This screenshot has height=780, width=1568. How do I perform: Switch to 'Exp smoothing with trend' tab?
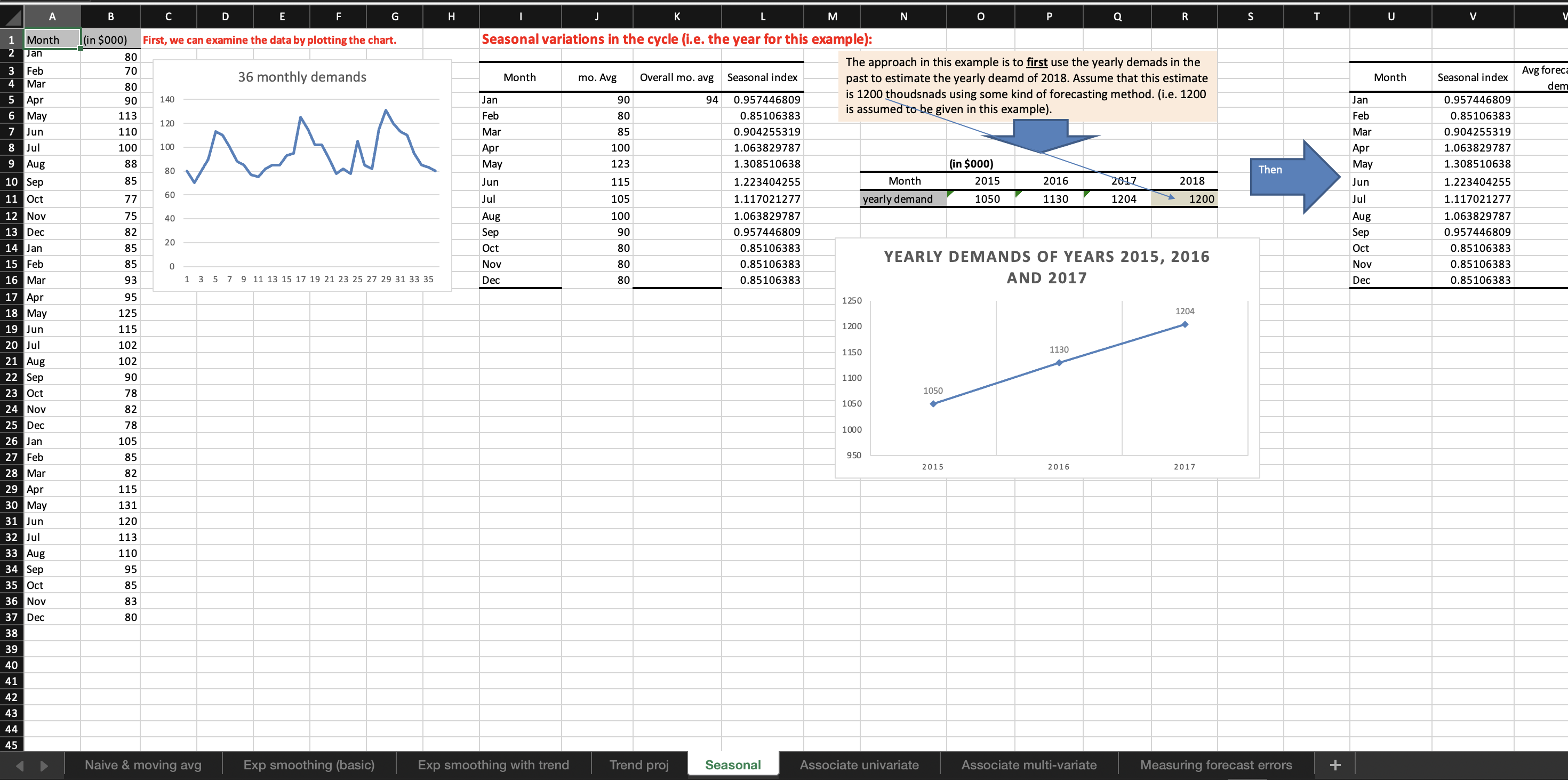(x=493, y=766)
